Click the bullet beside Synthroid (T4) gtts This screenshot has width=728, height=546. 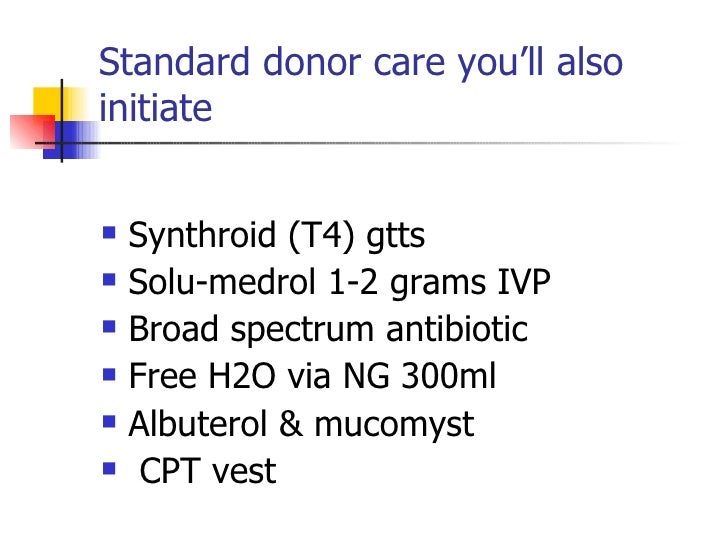tap(109, 232)
